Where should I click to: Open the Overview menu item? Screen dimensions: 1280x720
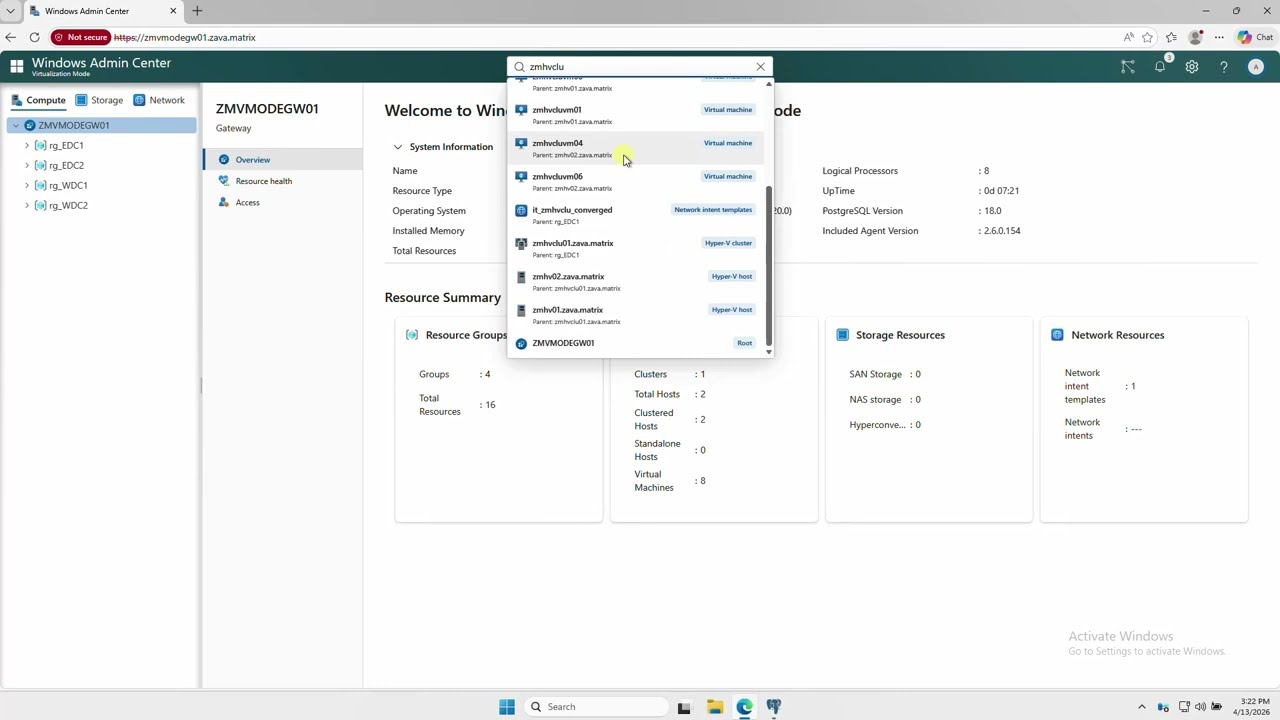(x=283, y=160)
